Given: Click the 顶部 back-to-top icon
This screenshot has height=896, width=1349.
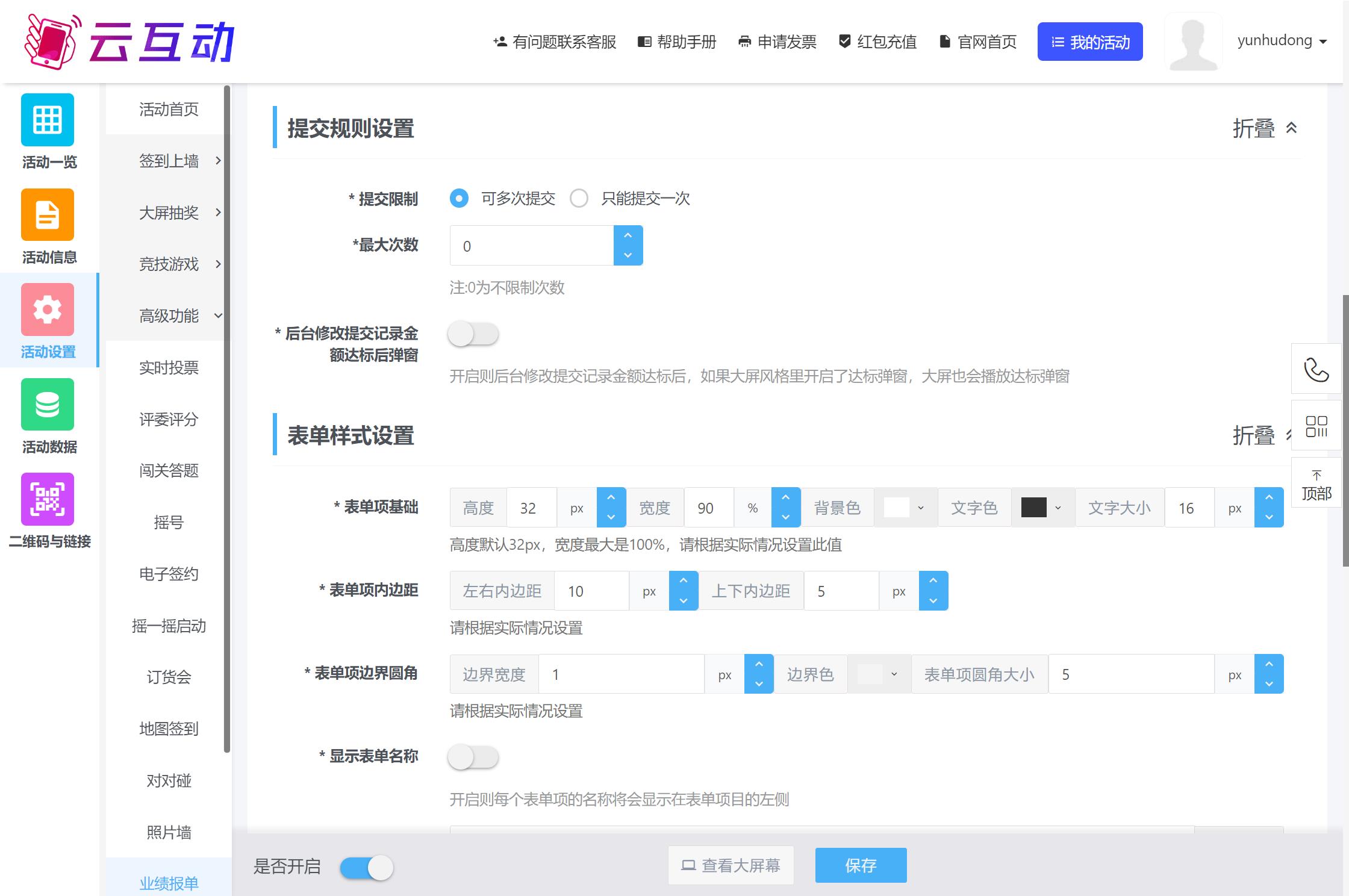Looking at the screenshot, I should (1316, 482).
